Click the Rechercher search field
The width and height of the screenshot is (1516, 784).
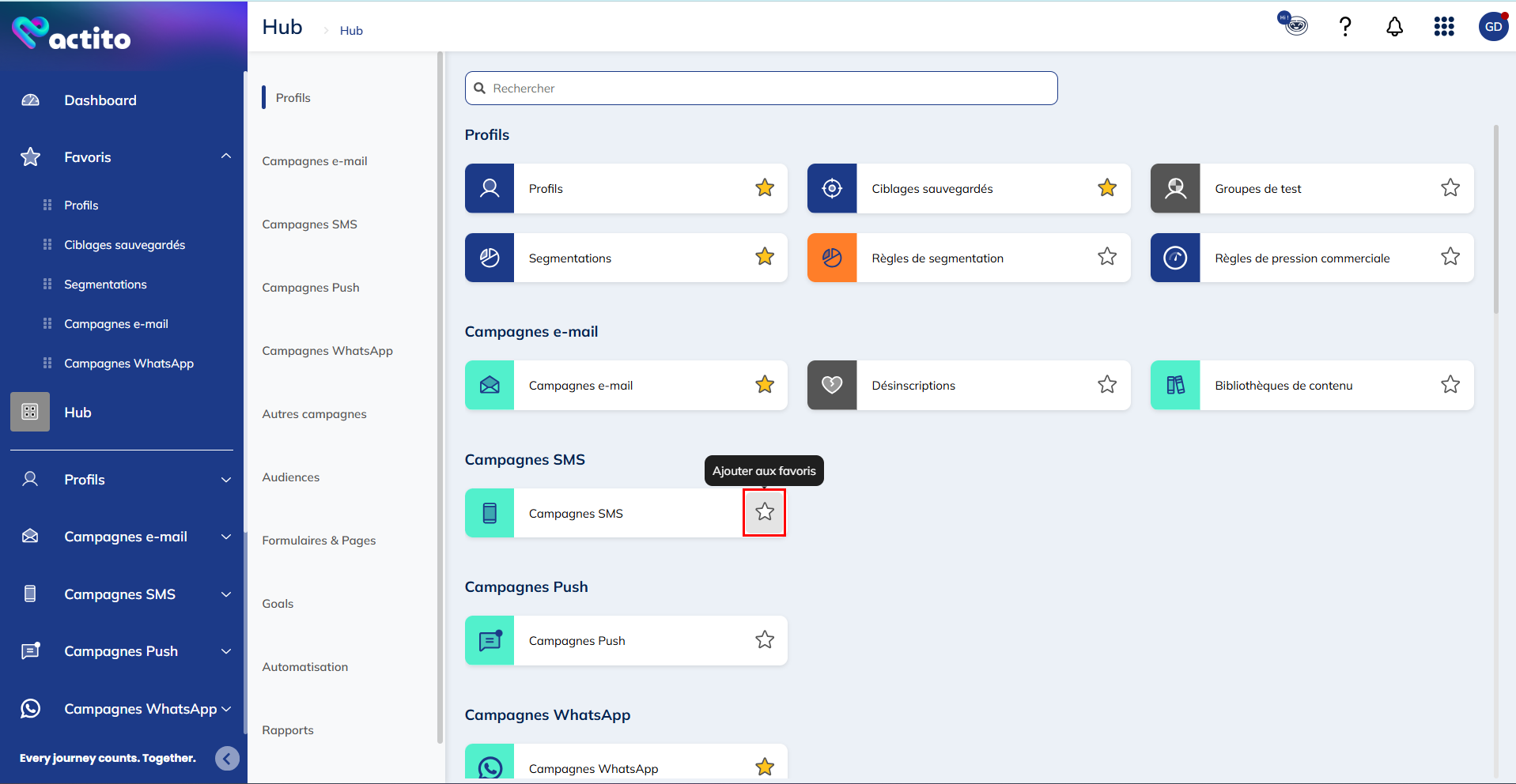[761, 89]
